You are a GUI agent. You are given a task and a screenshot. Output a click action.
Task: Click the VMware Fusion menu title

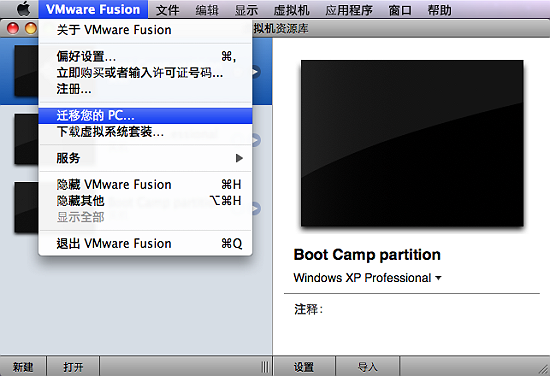(x=93, y=9)
